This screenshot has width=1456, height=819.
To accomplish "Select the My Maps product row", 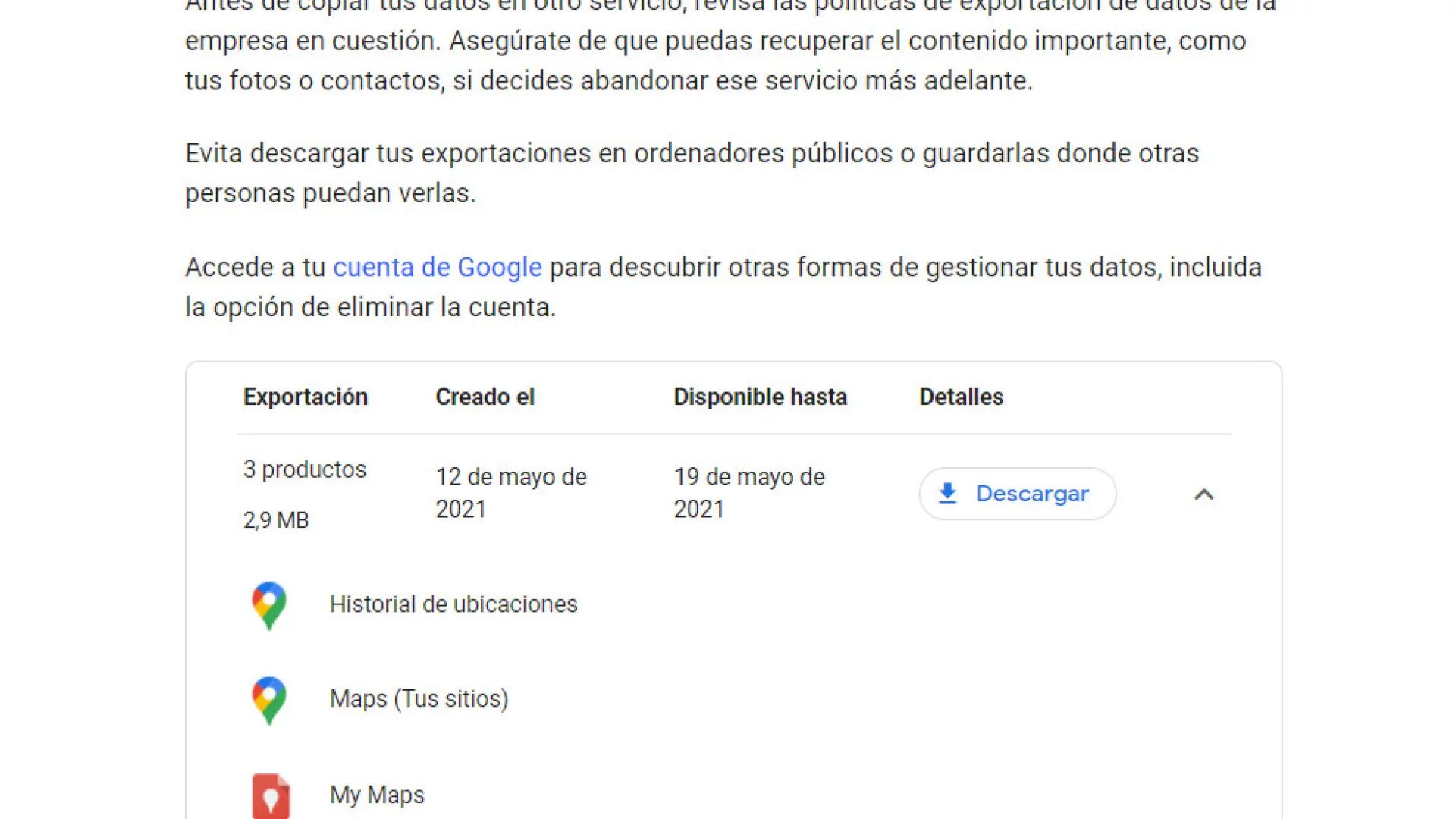I will 377,795.
